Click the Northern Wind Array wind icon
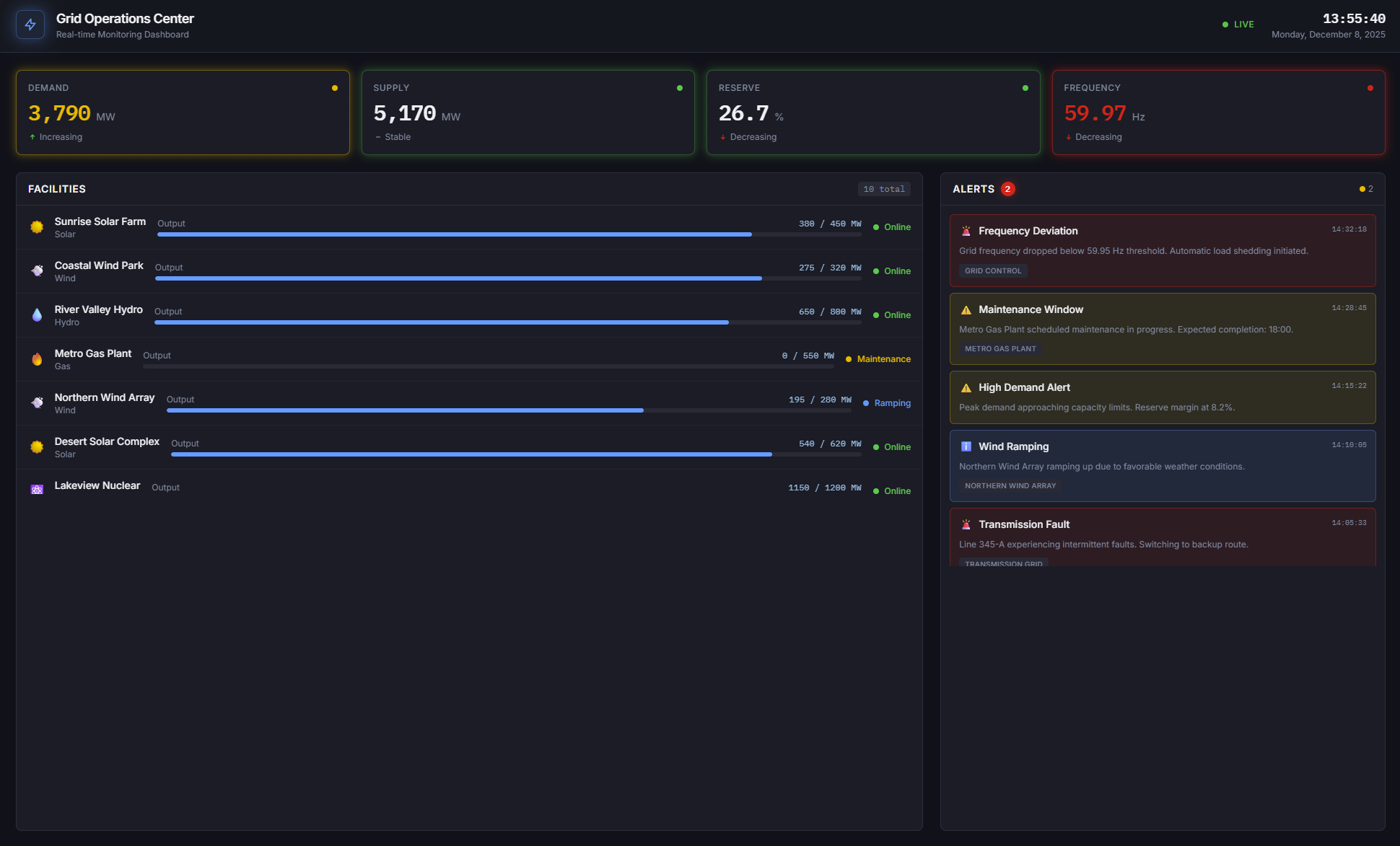 pos(37,403)
